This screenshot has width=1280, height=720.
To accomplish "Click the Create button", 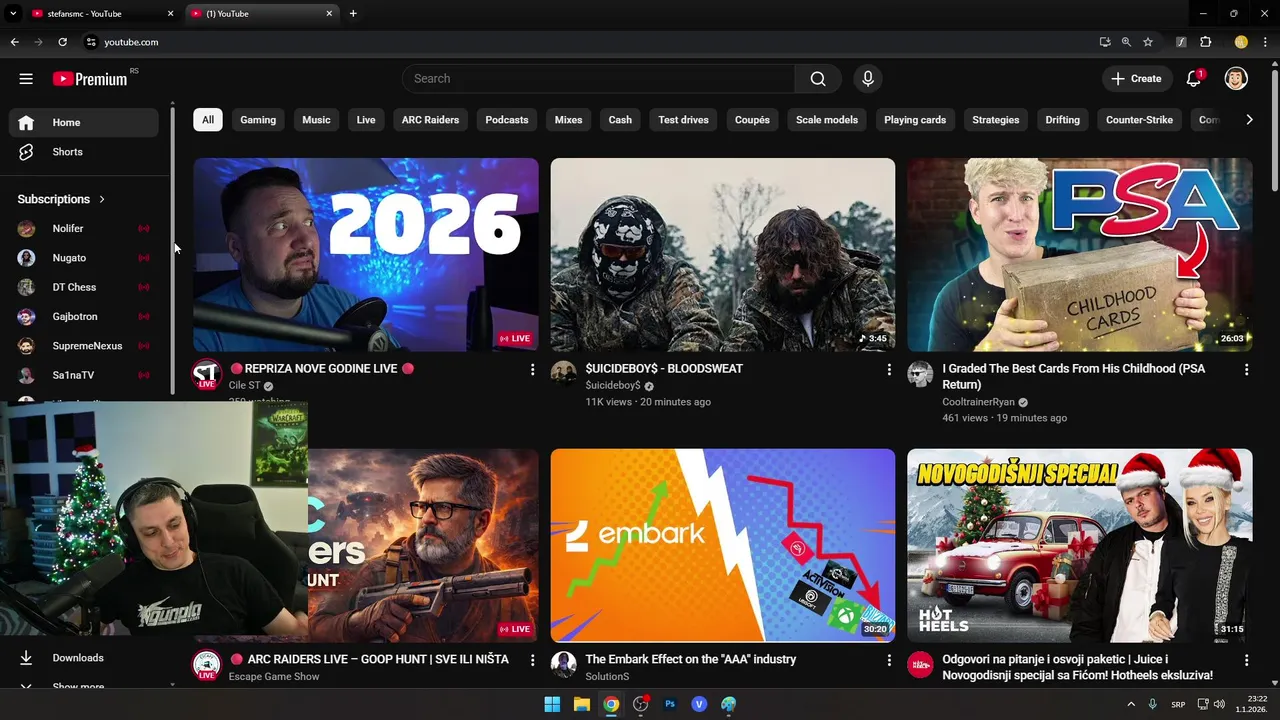I will pos(1136,79).
